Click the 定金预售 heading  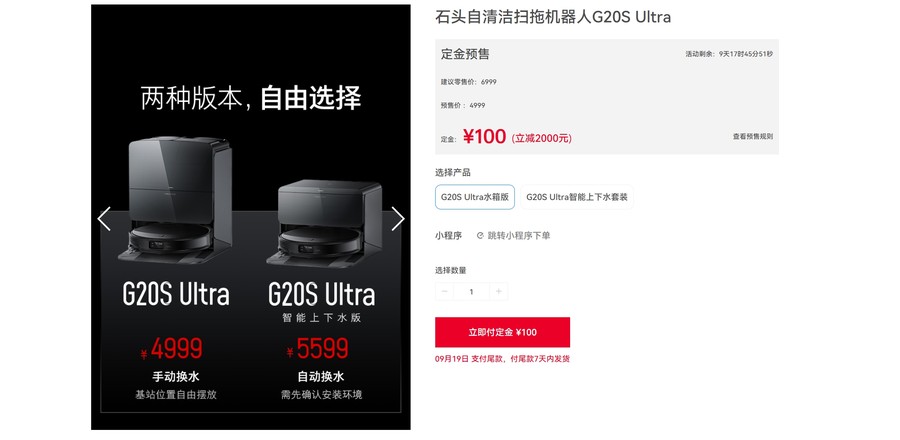coord(465,54)
